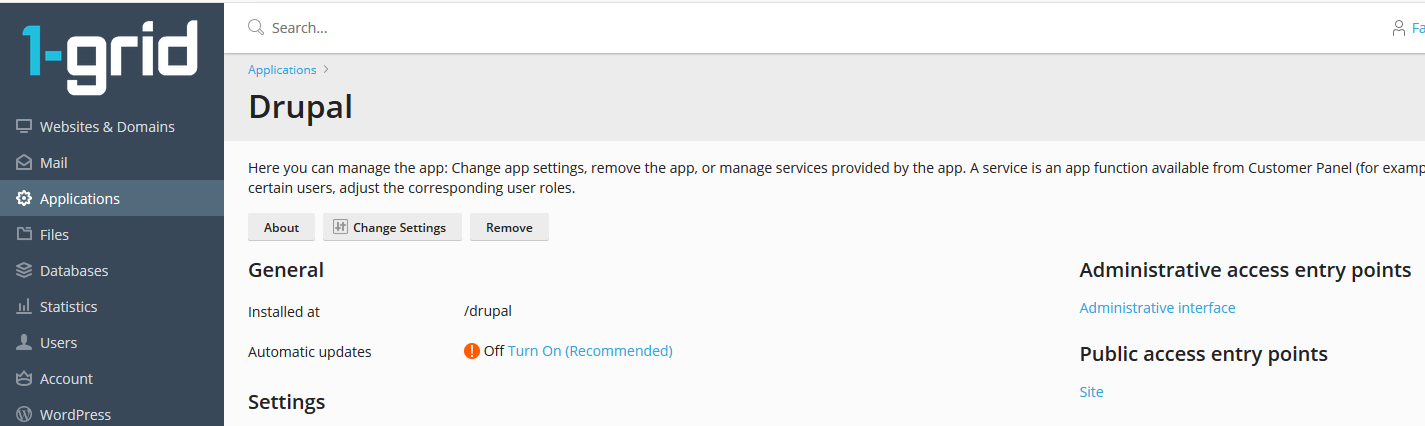The width and height of the screenshot is (1425, 426).
Task: Click the WordPress logo icon in sidebar
Action: click(24, 415)
